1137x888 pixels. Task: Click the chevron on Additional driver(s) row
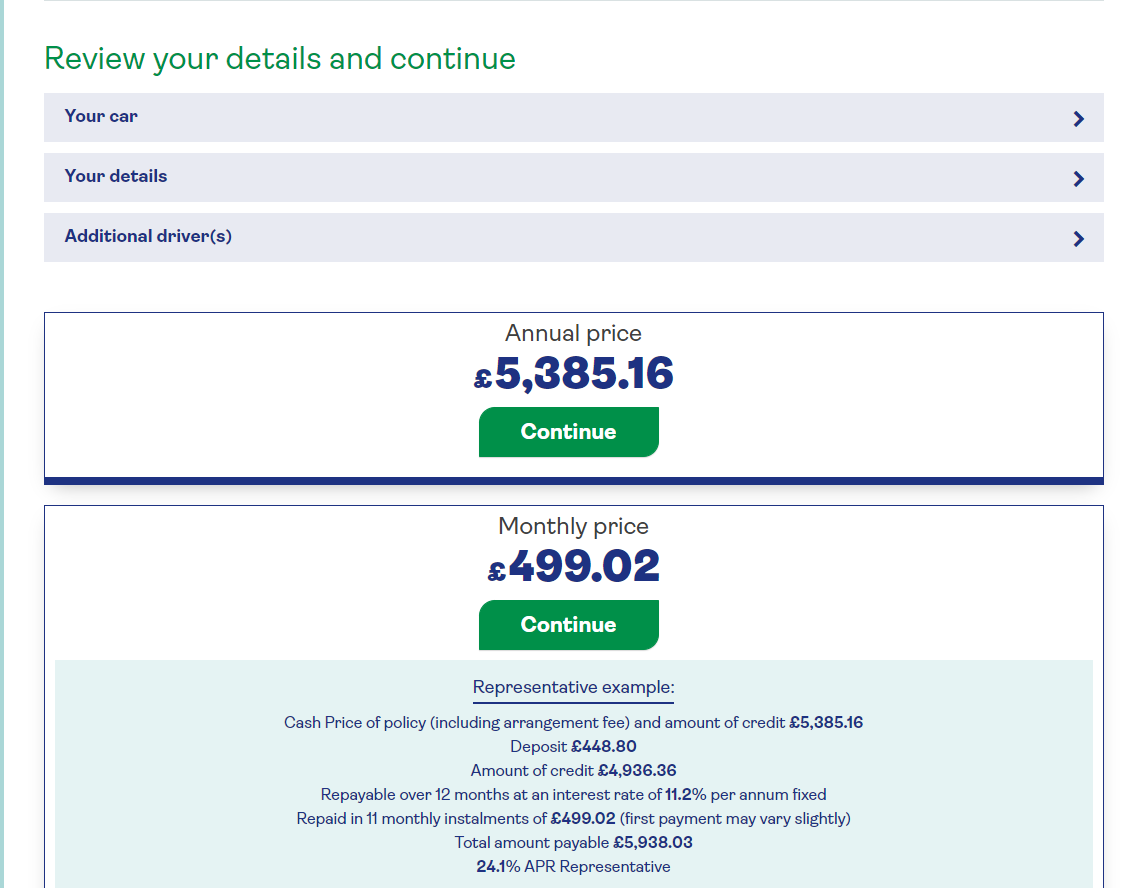(x=1078, y=239)
